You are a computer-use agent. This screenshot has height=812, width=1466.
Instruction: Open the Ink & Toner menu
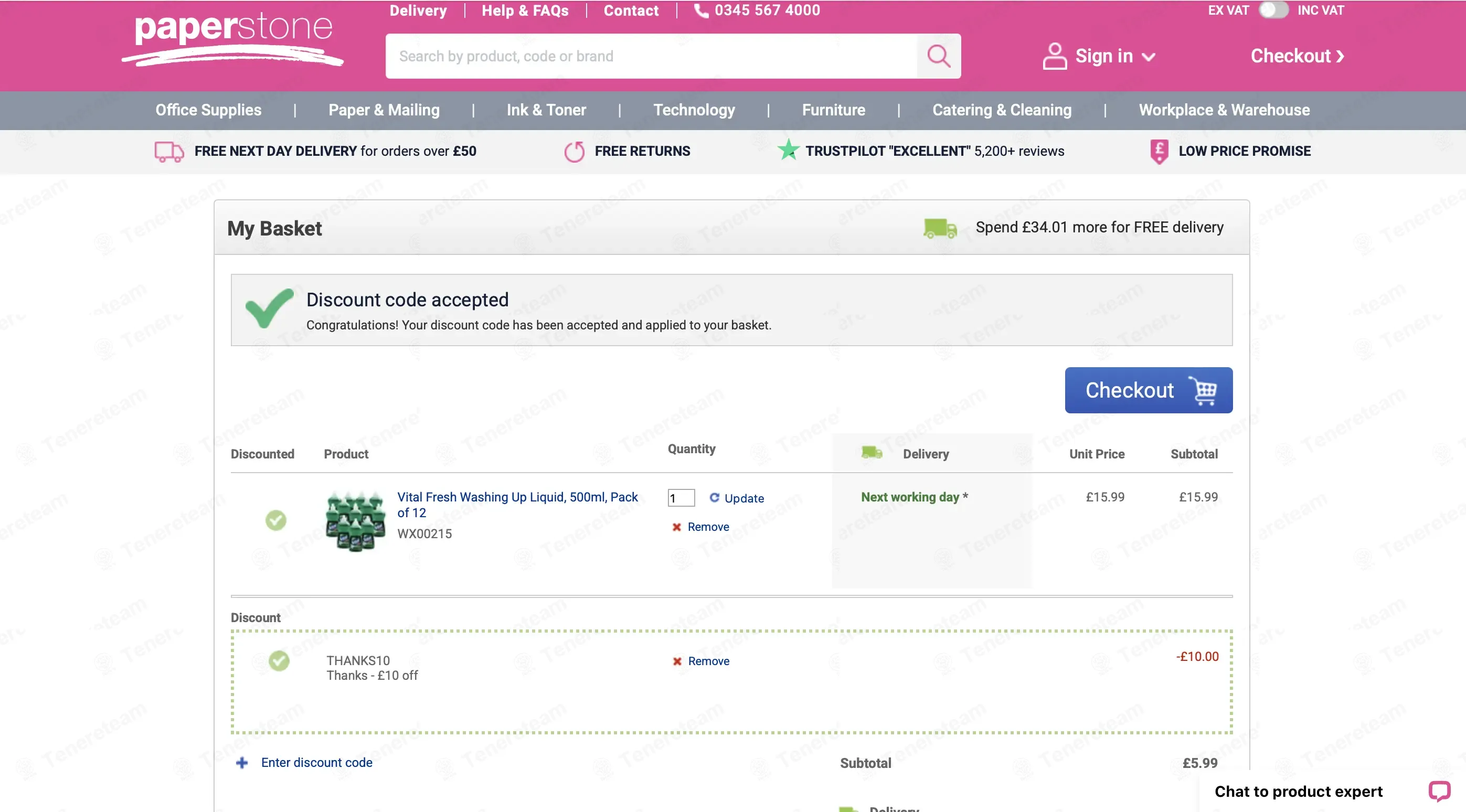[546, 110]
